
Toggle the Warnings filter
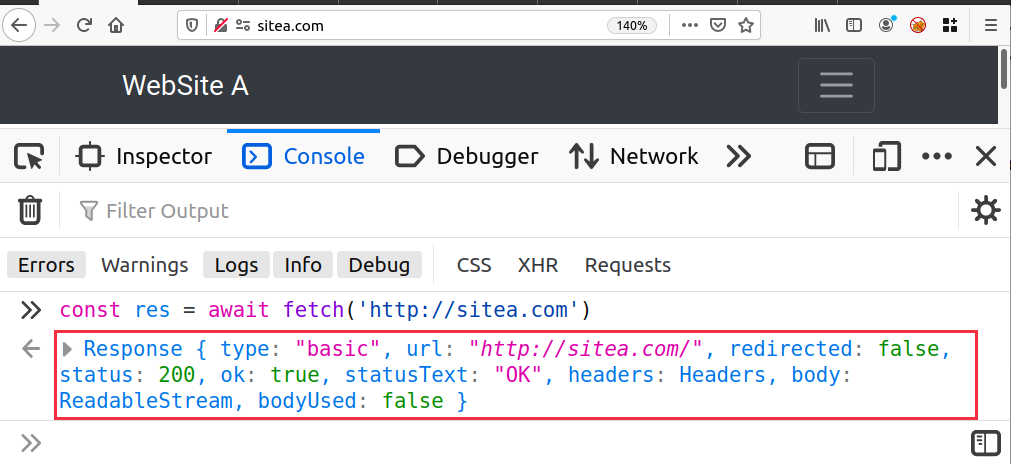point(145,265)
